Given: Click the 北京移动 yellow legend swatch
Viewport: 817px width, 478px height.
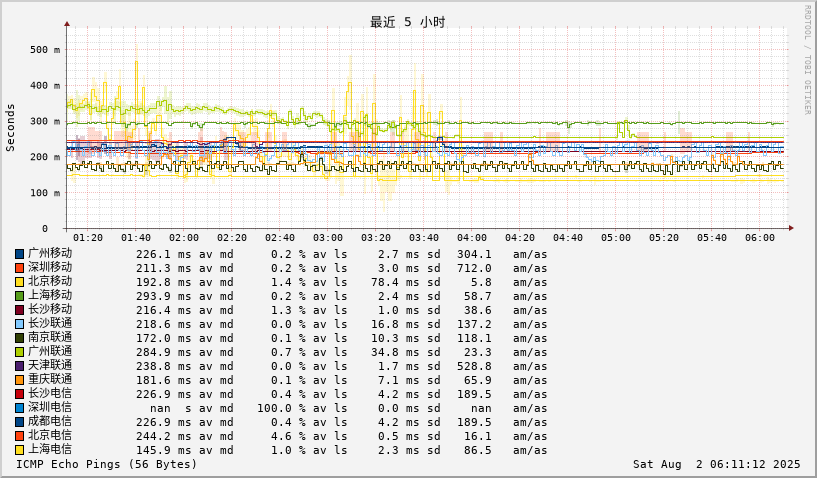Looking at the screenshot, I should point(19,283).
